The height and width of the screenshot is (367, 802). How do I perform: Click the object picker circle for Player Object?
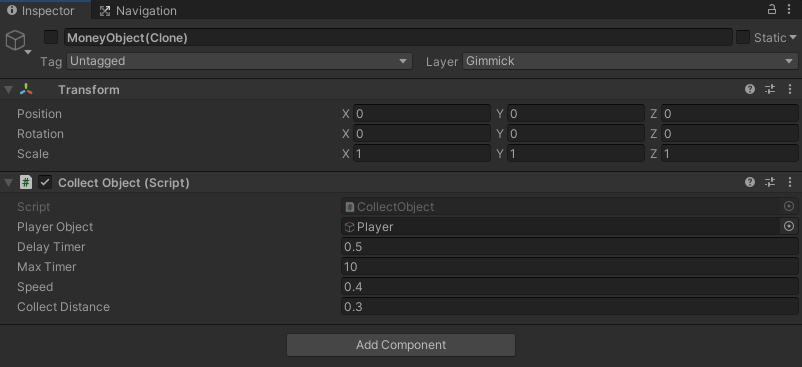point(789,226)
